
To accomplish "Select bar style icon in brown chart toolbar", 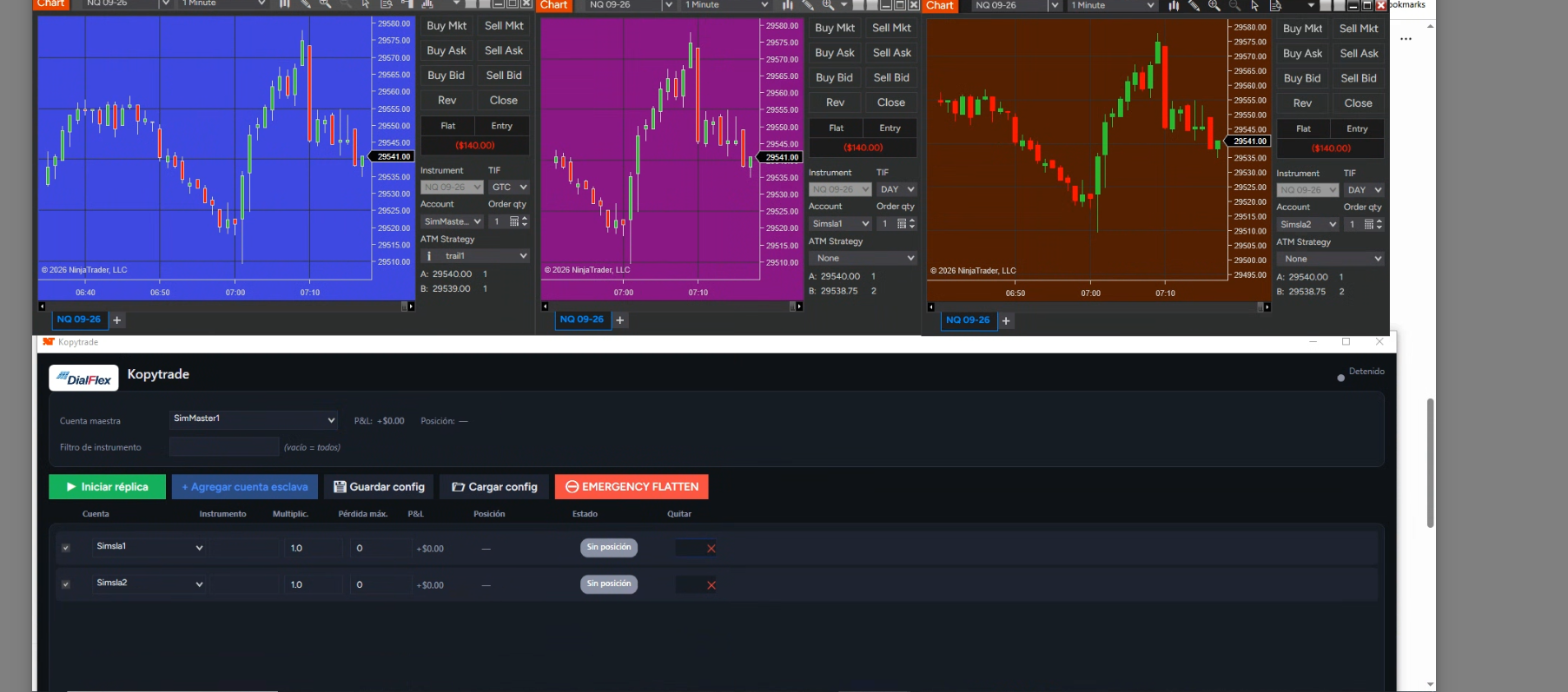I will [1174, 5].
